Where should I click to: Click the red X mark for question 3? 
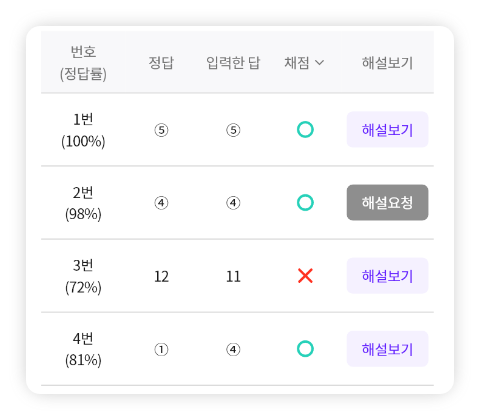tap(305, 276)
